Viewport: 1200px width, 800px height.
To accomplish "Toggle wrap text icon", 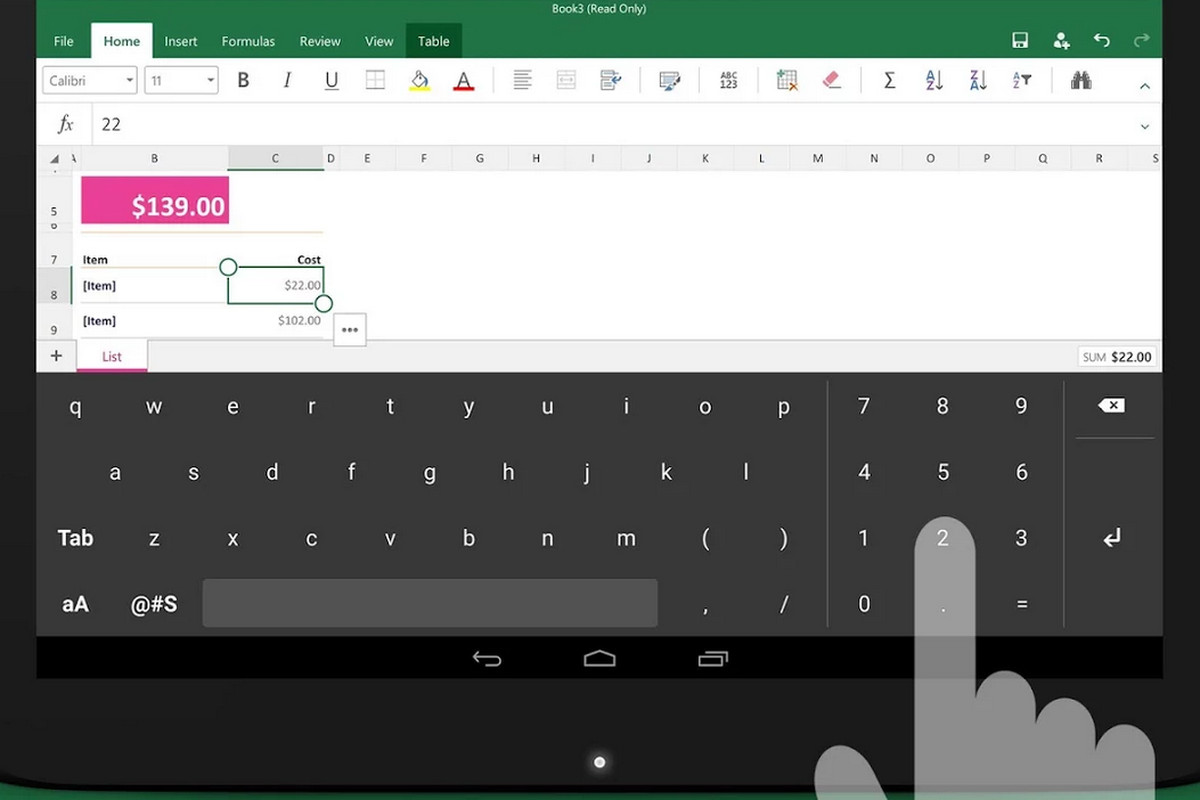I will pyautogui.click(x=610, y=81).
